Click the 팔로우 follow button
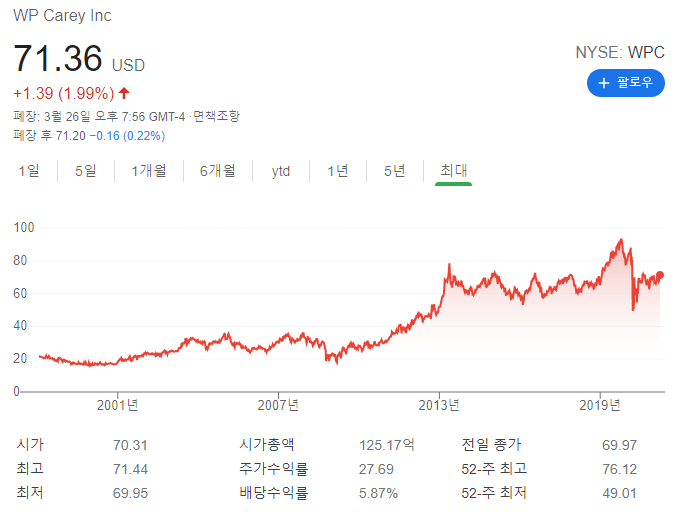The width and height of the screenshot is (681, 516). (x=625, y=83)
